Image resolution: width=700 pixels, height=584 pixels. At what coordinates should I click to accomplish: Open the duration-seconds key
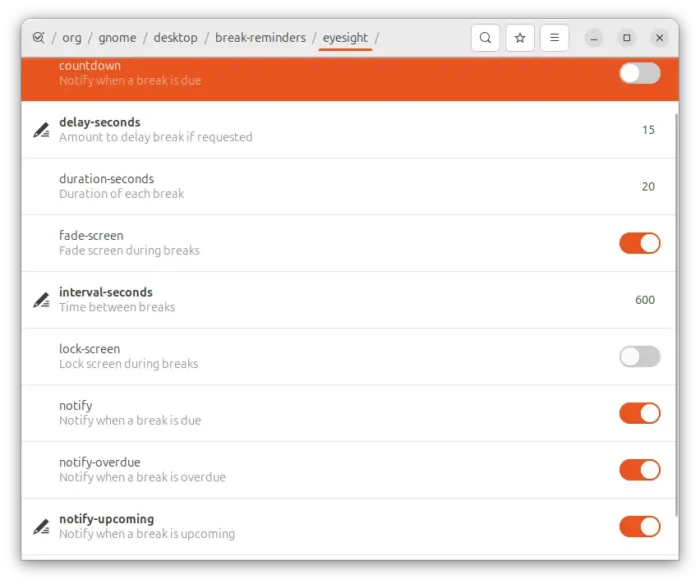point(349,187)
